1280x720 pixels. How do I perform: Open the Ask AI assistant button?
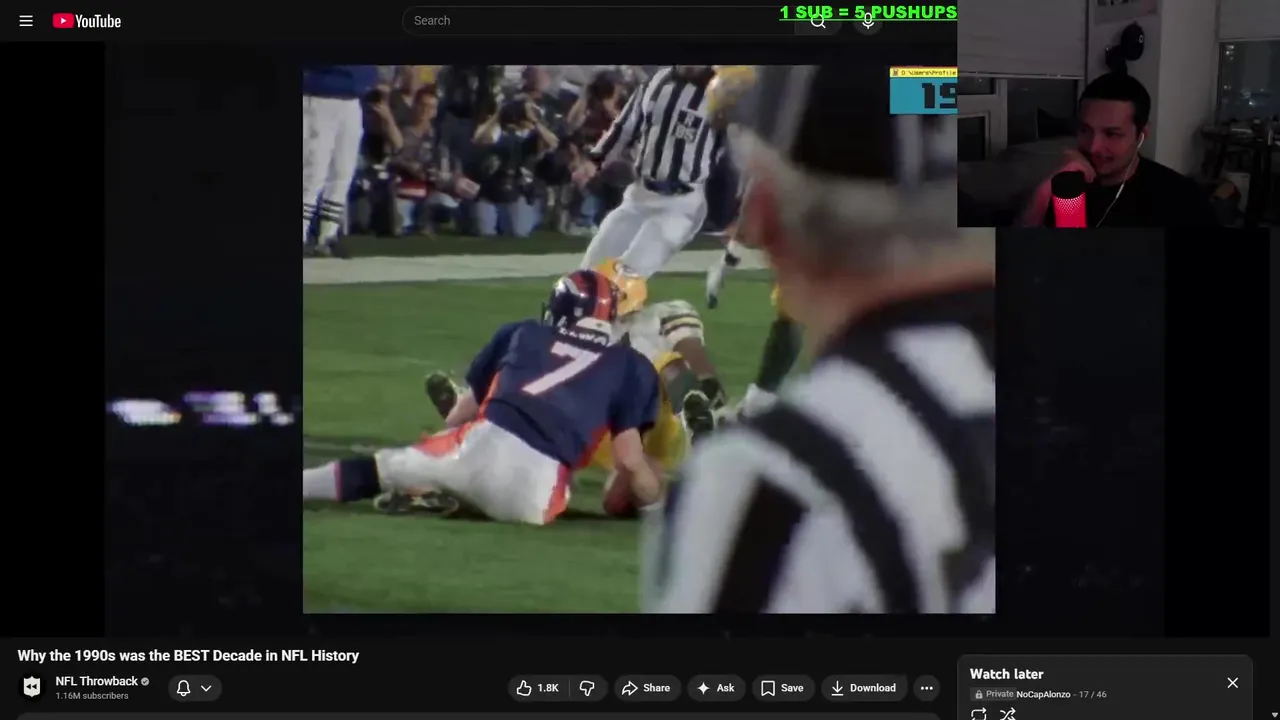coord(716,688)
